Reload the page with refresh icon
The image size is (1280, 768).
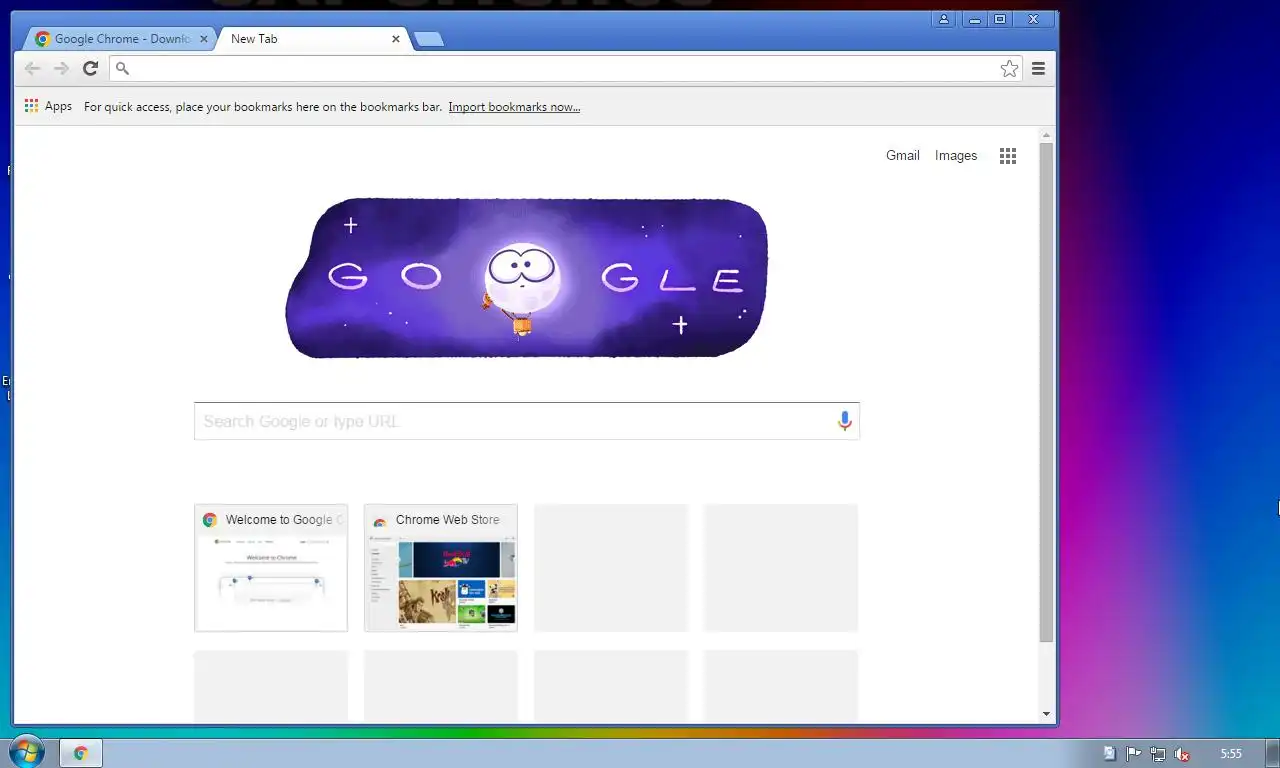90,68
